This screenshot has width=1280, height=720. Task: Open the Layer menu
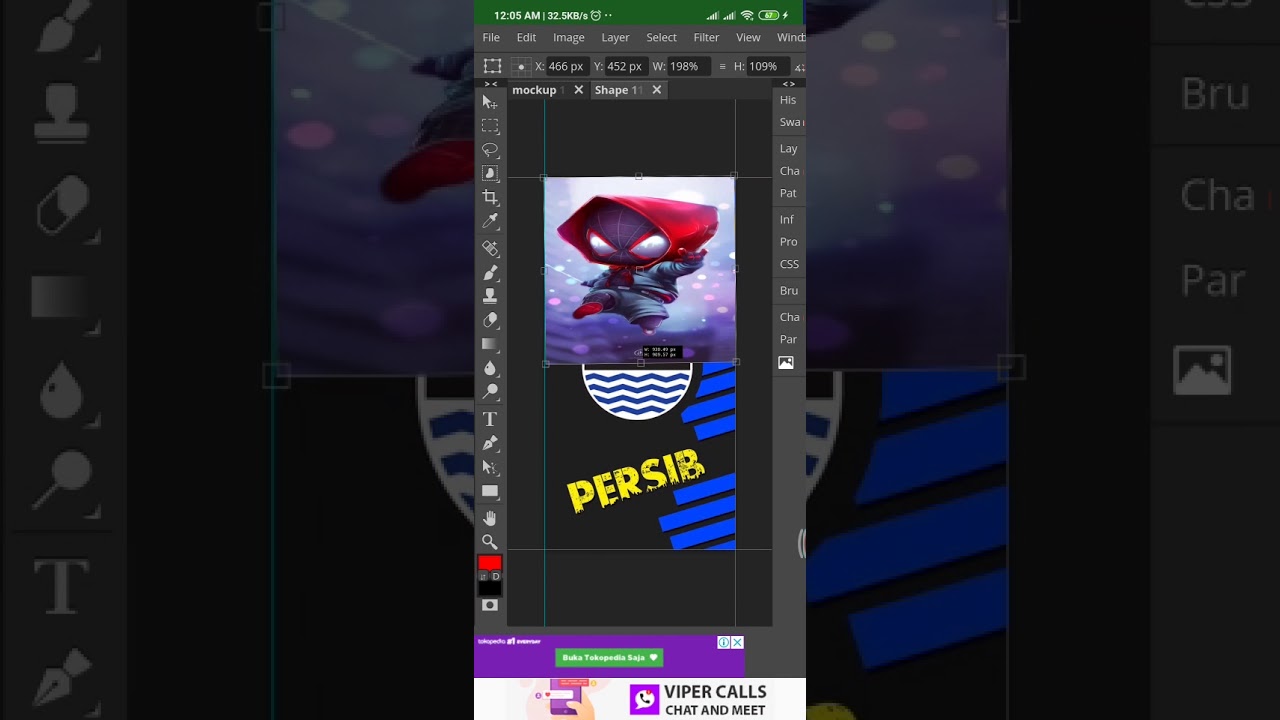615,37
